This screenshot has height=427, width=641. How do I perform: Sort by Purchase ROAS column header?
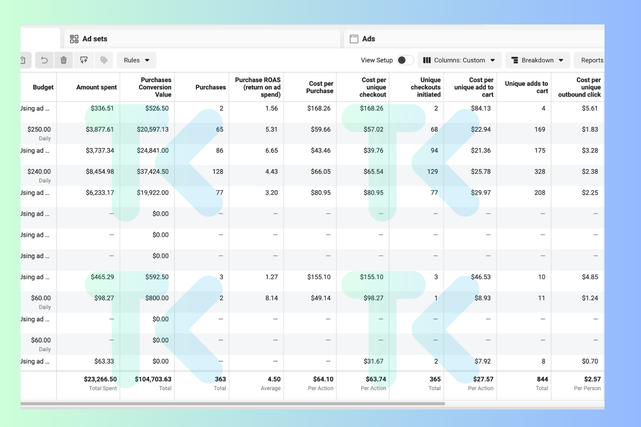(258, 87)
